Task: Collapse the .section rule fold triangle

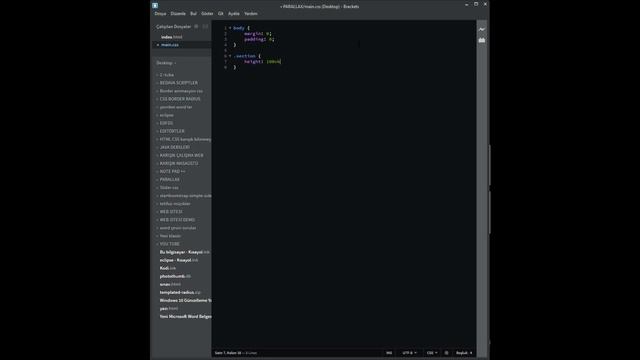Action: 230,56
